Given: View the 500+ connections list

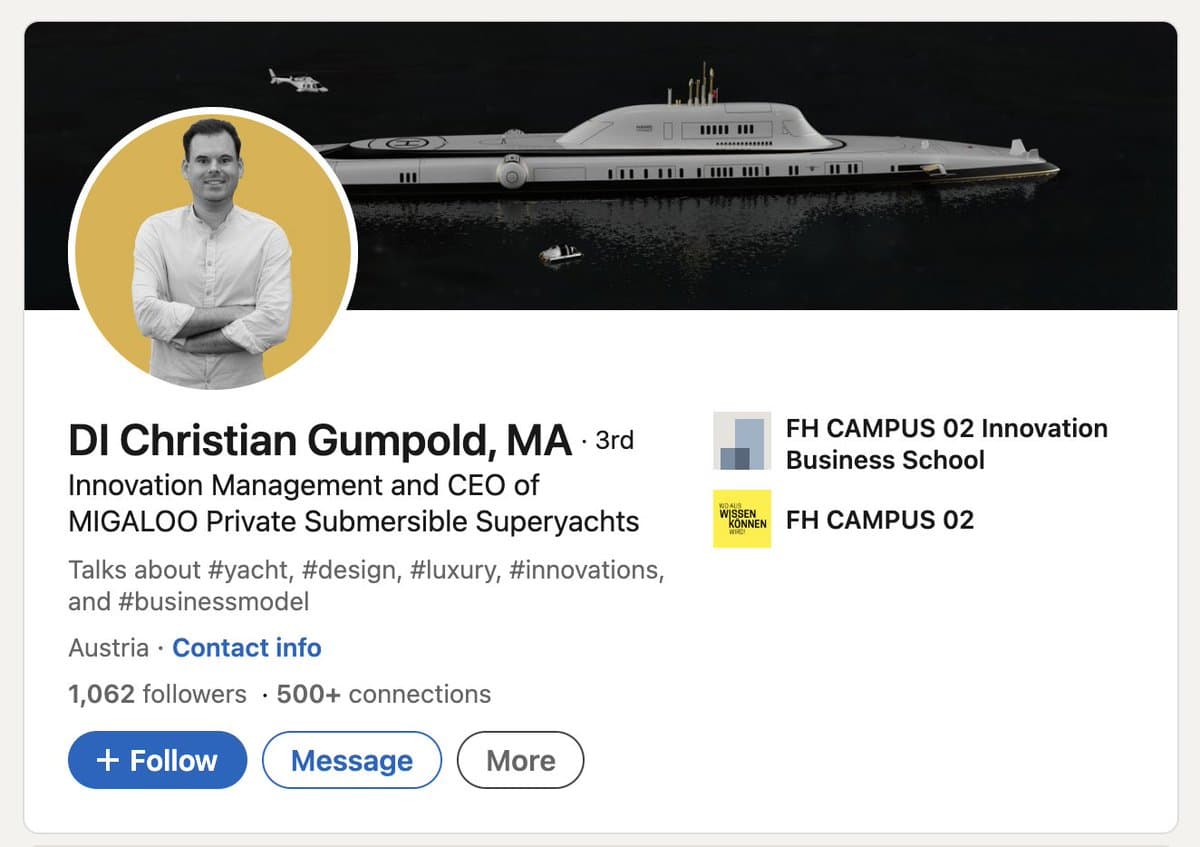Looking at the screenshot, I should (x=384, y=694).
